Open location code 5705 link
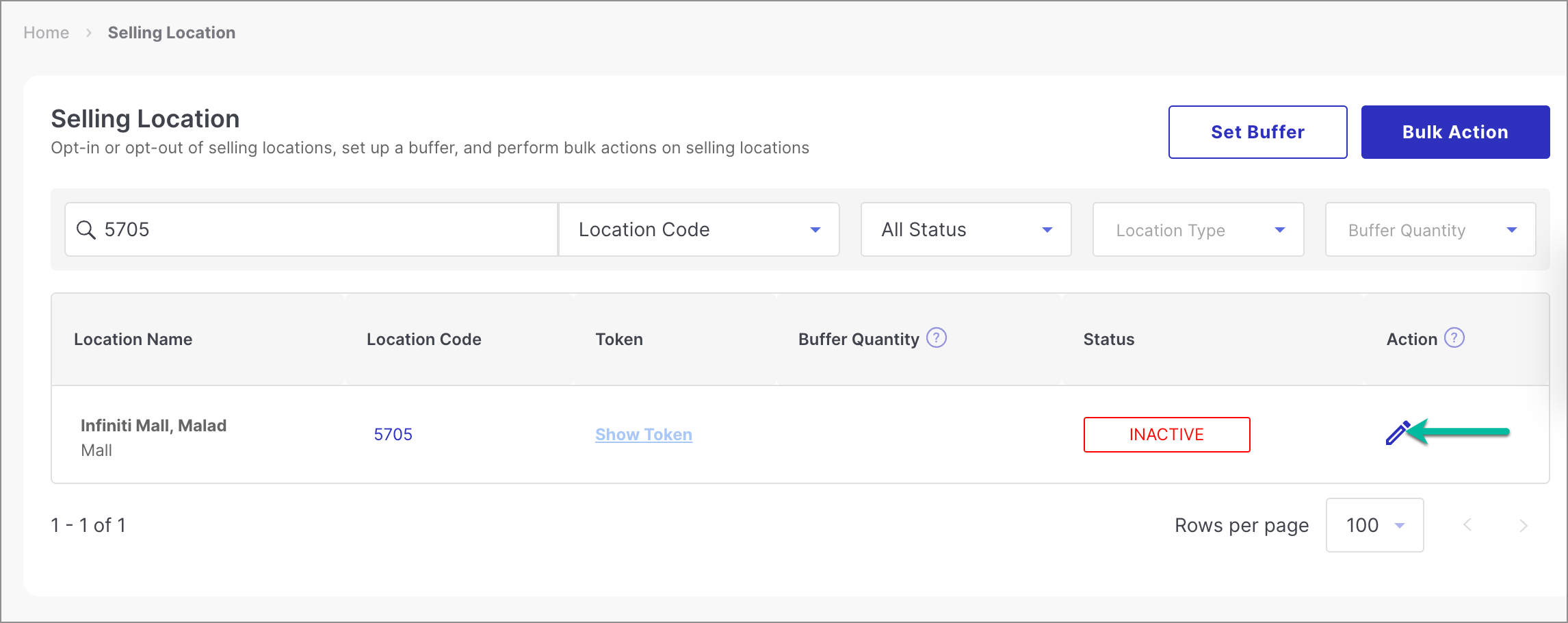The height and width of the screenshot is (623, 1568). click(x=393, y=435)
